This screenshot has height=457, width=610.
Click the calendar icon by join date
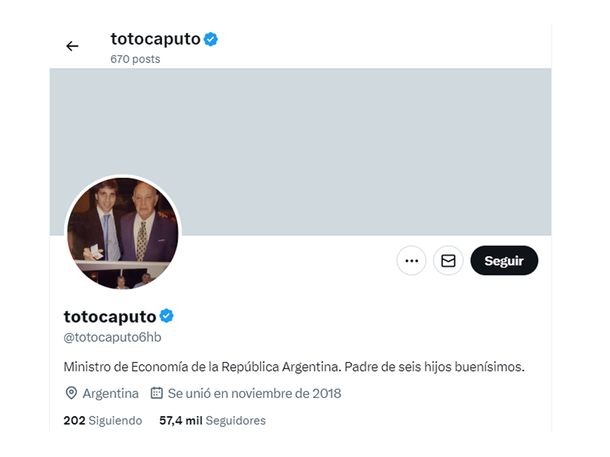157,393
